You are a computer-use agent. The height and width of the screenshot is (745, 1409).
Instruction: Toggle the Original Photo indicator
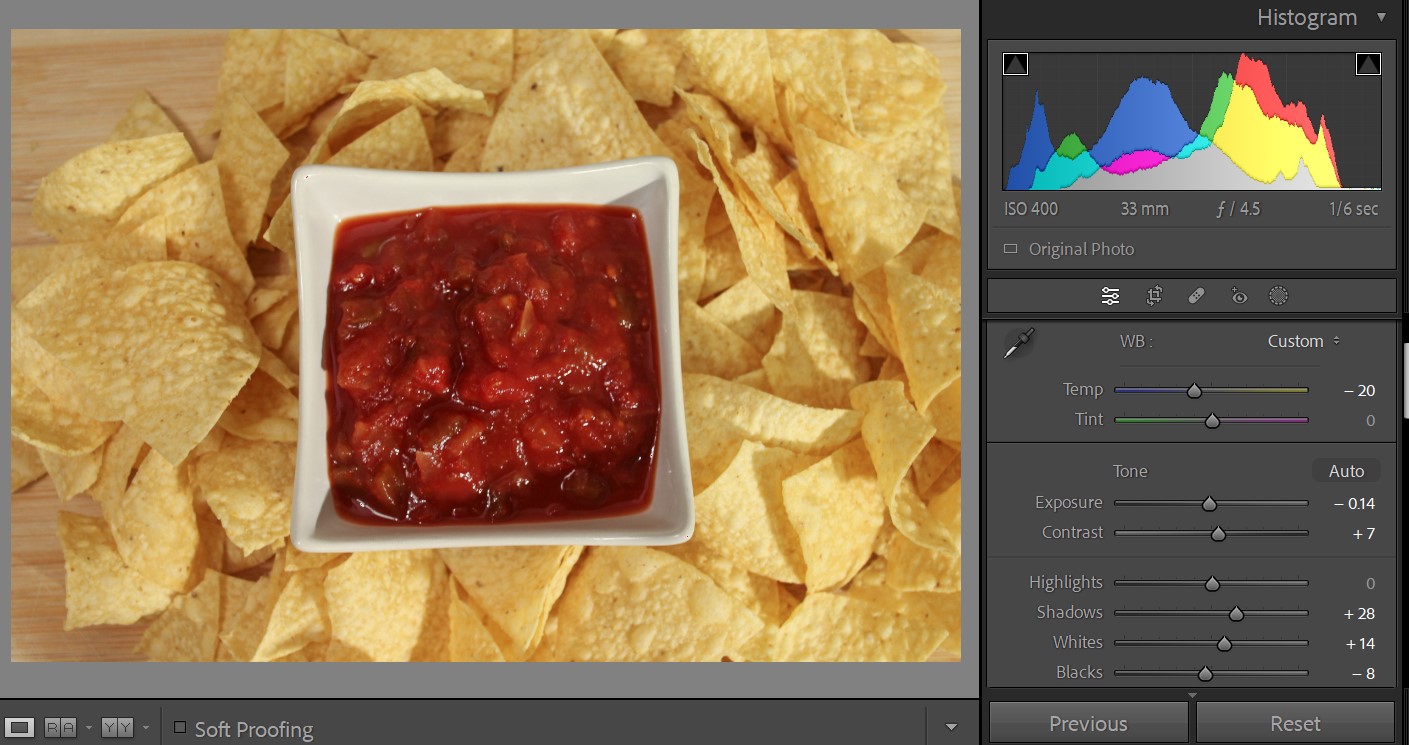coord(1010,249)
